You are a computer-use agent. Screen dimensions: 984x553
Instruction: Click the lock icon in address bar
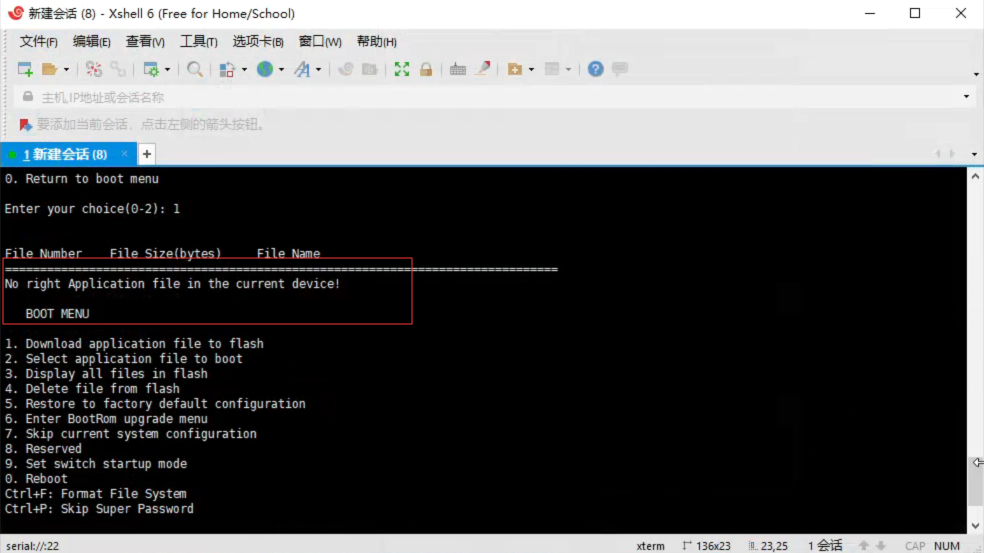28,97
